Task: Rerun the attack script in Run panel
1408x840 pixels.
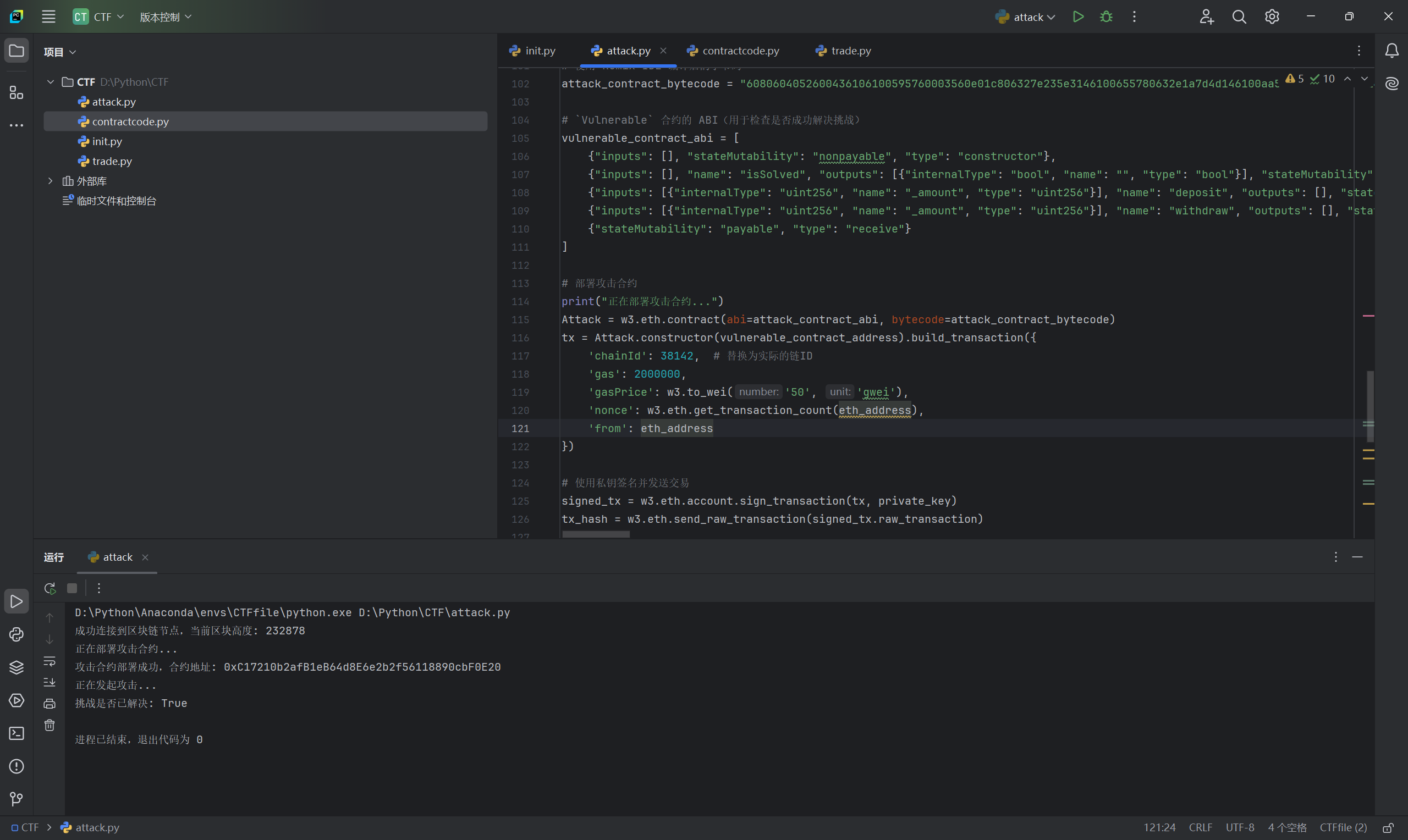Action: click(50, 588)
